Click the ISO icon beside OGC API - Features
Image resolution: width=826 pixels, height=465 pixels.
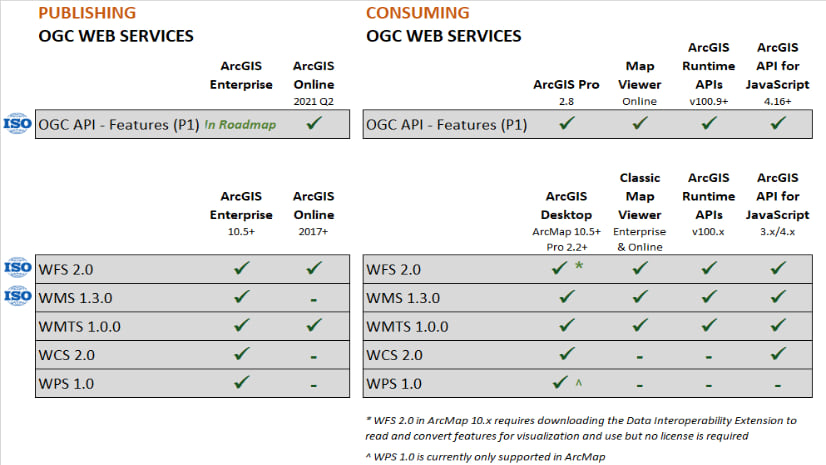18,123
